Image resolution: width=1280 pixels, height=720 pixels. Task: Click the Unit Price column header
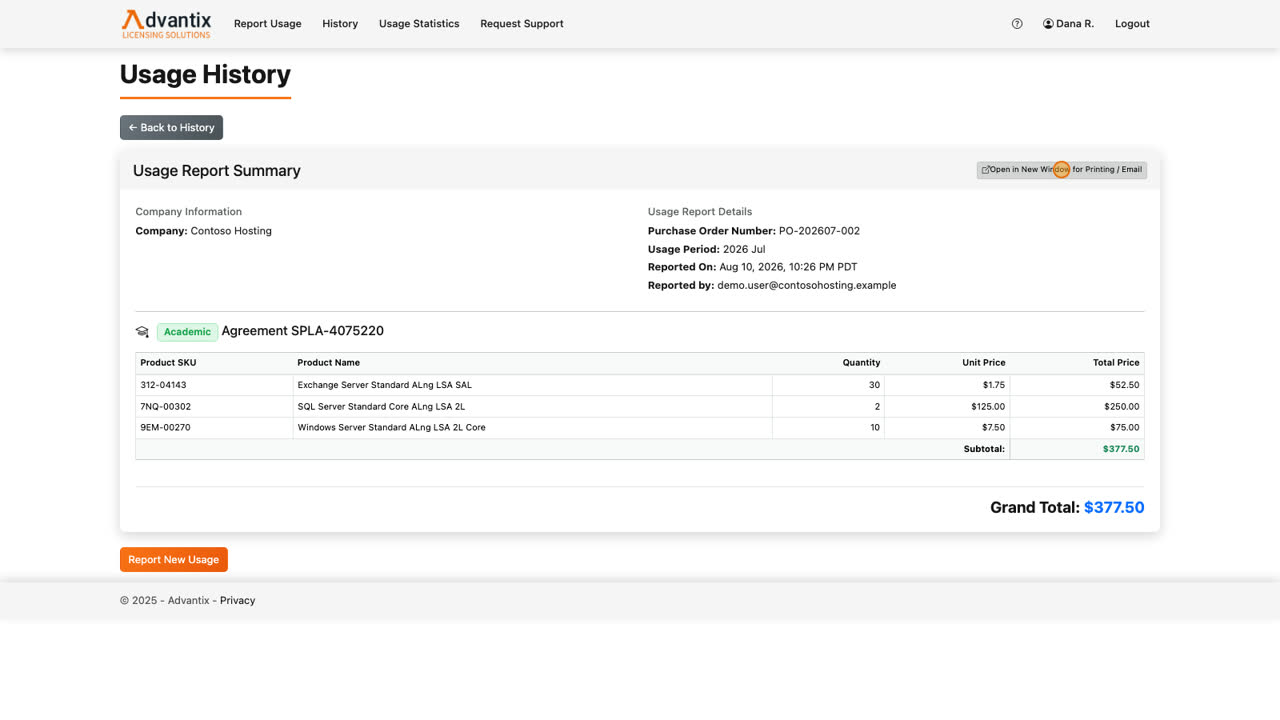(x=984, y=363)
